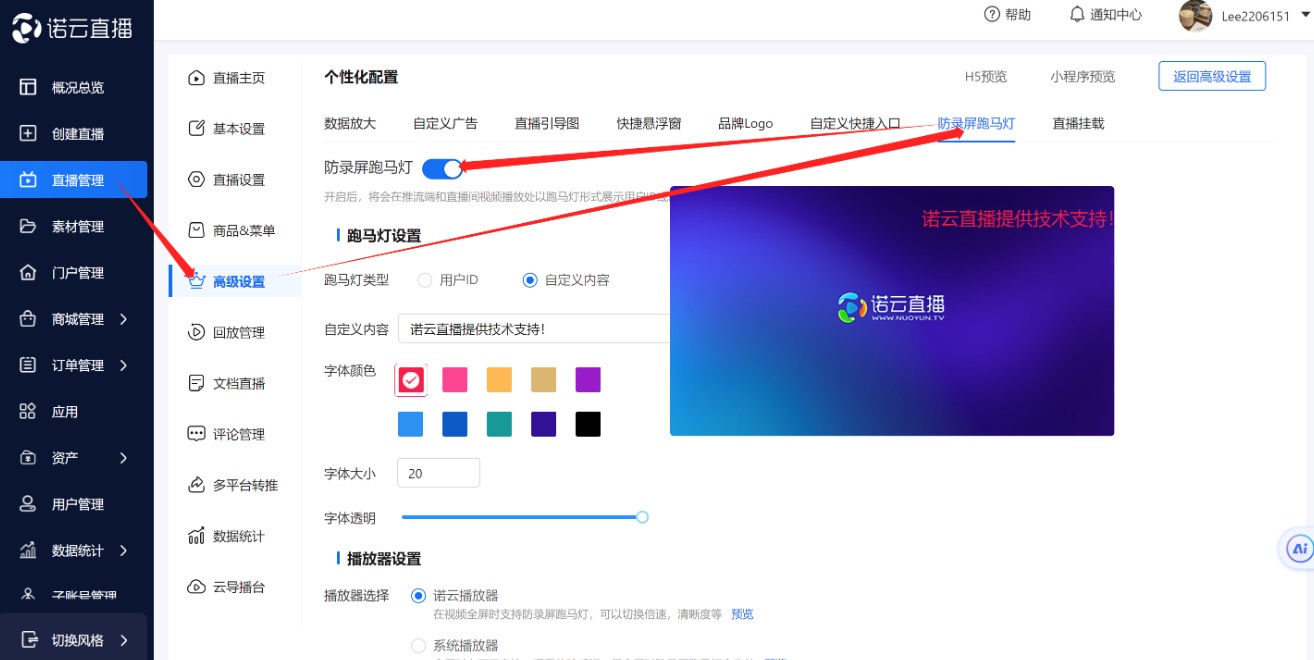Click the 创建直播 plus icon
Screen dimensions: 1314x660
[28, 133]
